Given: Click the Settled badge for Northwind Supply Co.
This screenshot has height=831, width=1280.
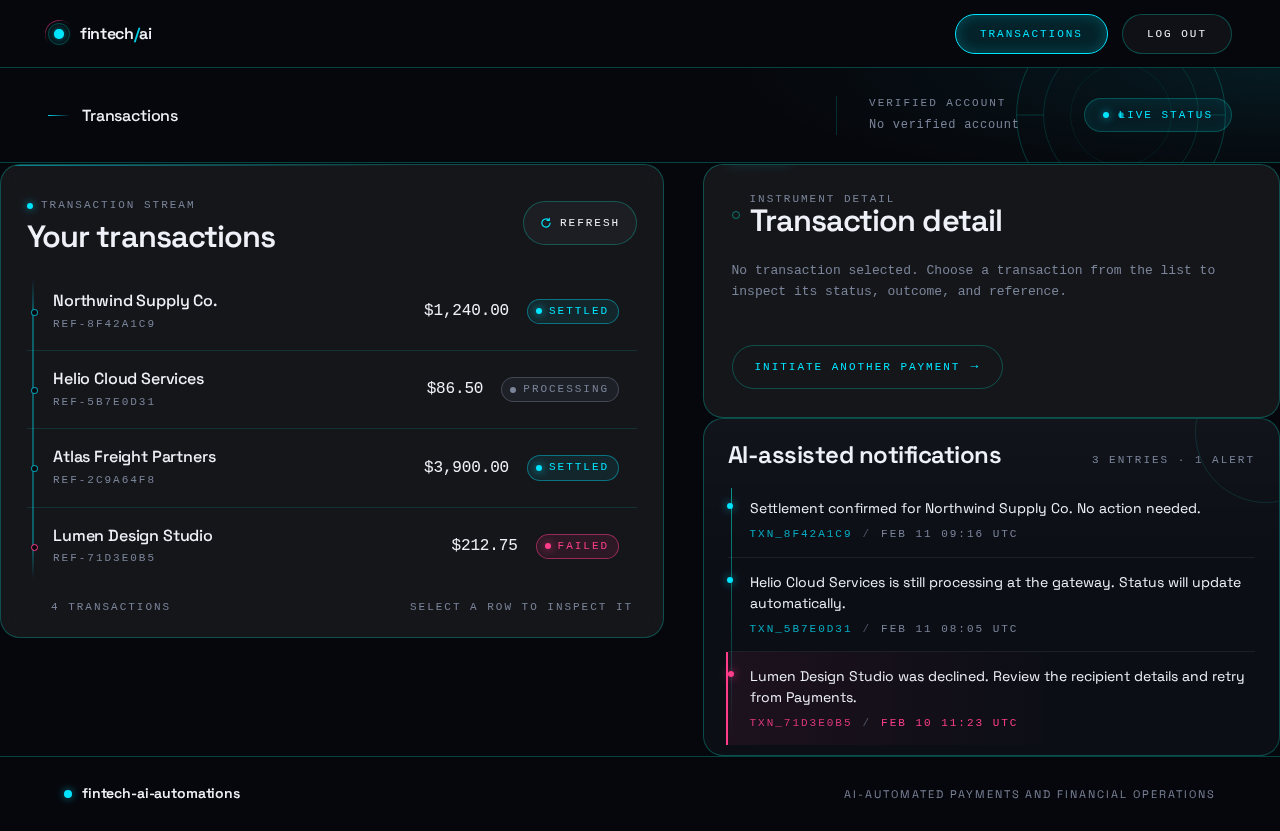Looking at the screenshot, I should [573, 311].
